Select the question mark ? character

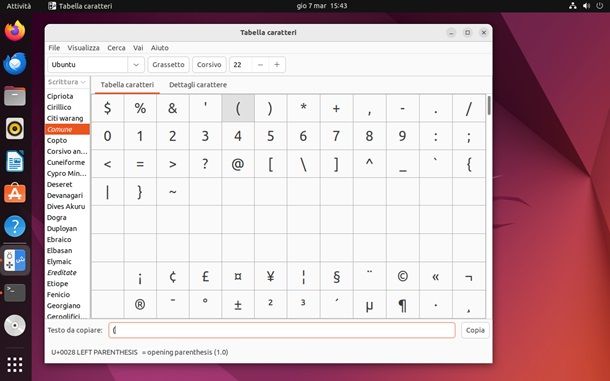pos(205,164)
